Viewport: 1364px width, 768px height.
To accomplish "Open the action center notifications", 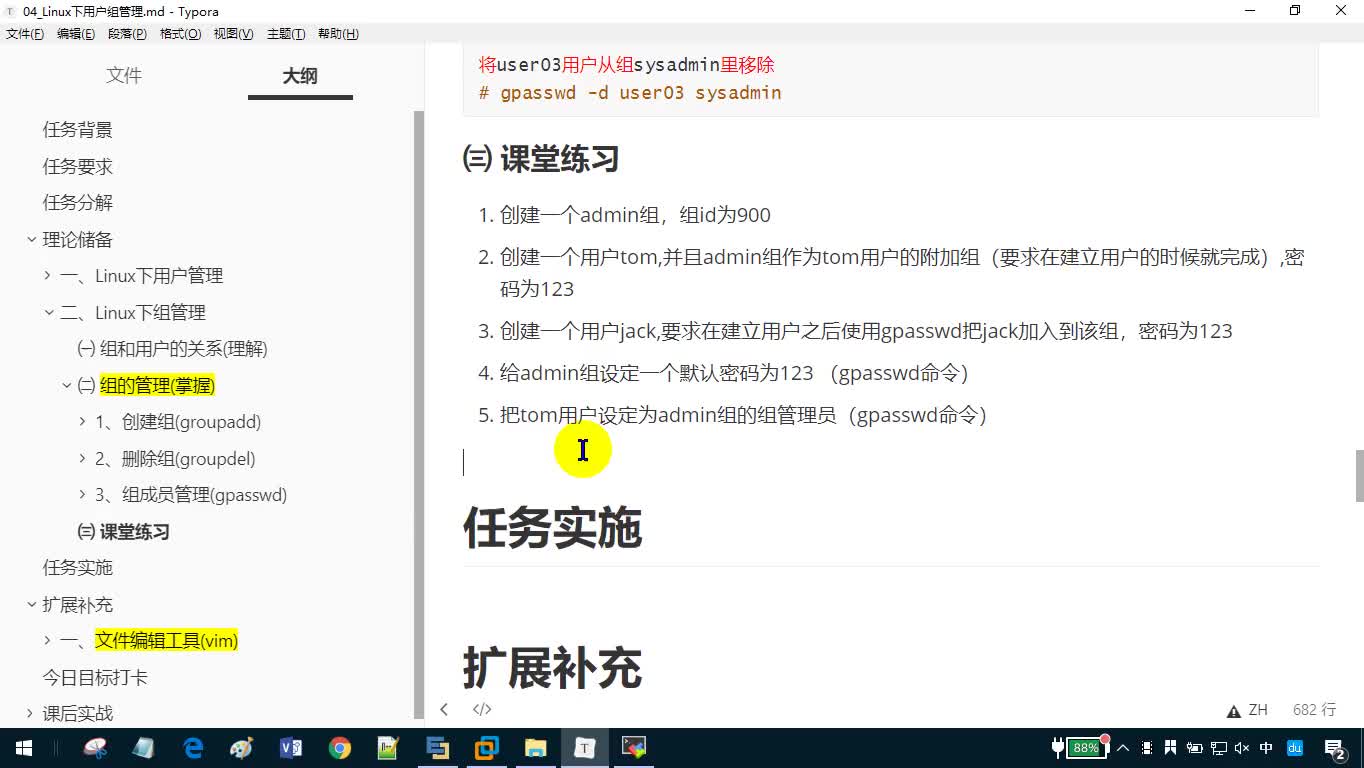I will 1335,748.
